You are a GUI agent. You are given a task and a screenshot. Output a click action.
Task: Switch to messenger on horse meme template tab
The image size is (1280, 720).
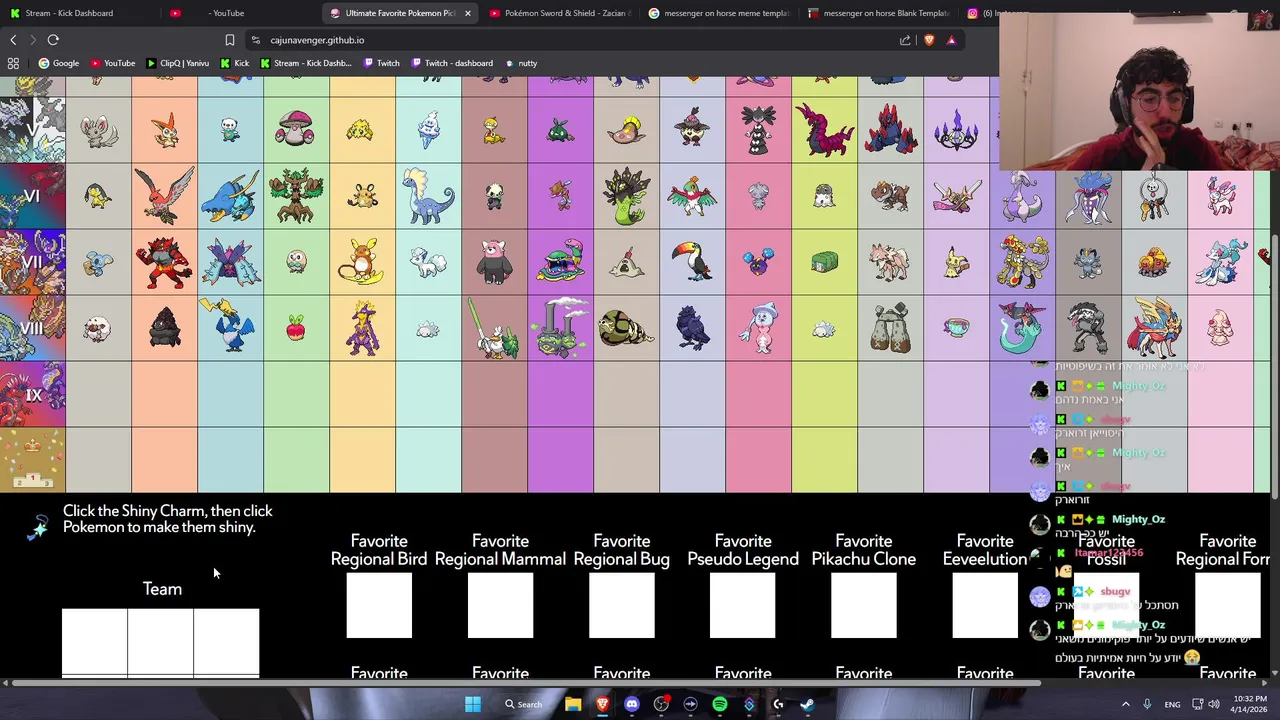click(718, 13)
